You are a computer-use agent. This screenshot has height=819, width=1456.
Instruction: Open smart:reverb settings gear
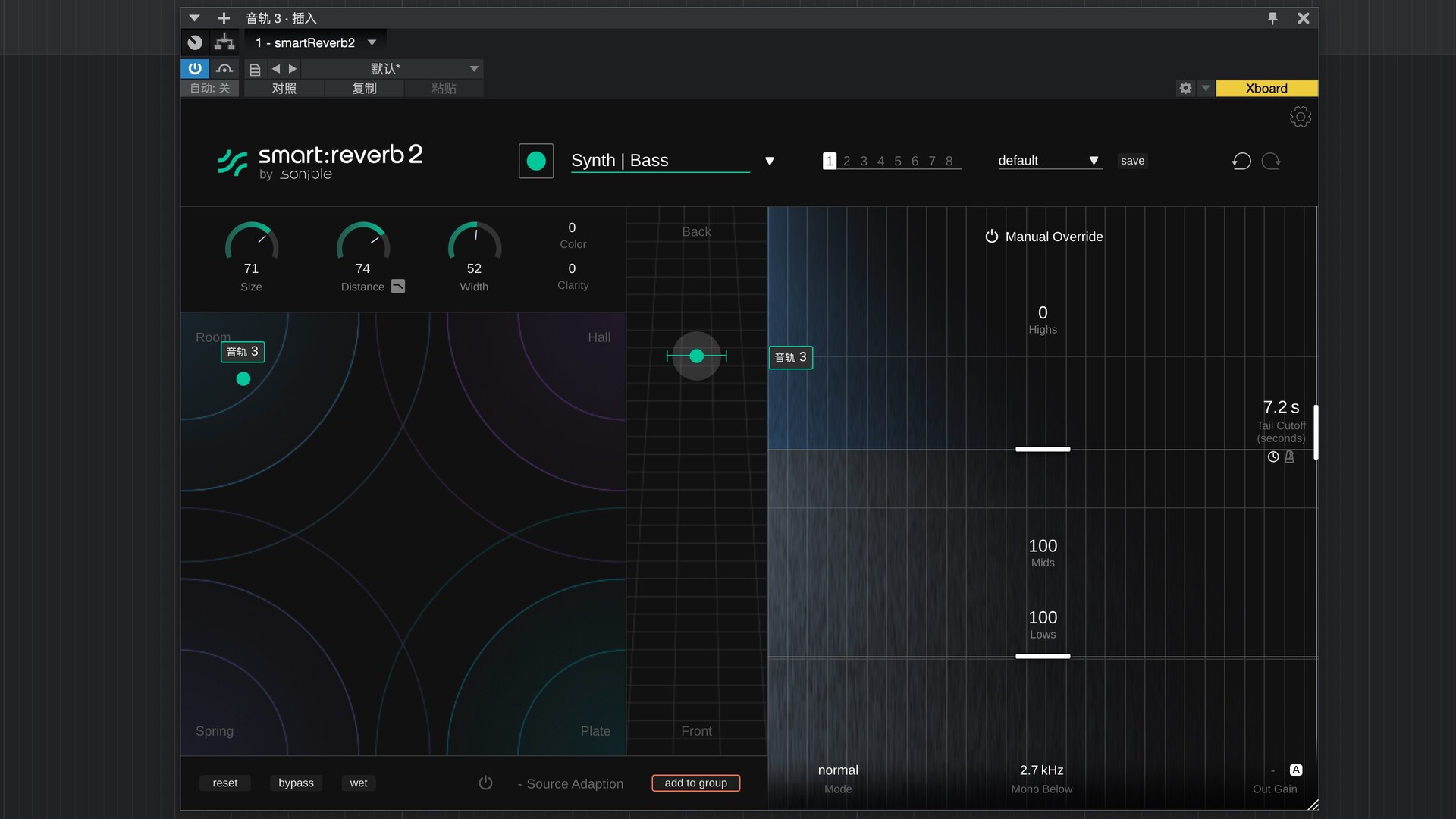1300,117
